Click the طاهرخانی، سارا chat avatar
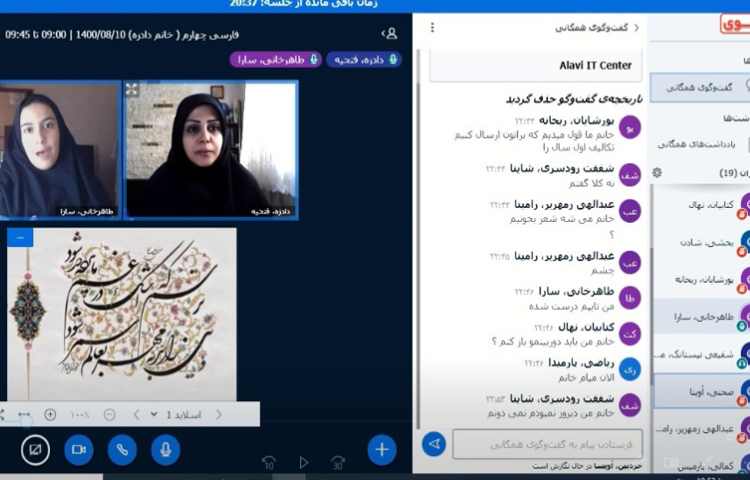 pos(629,298)
